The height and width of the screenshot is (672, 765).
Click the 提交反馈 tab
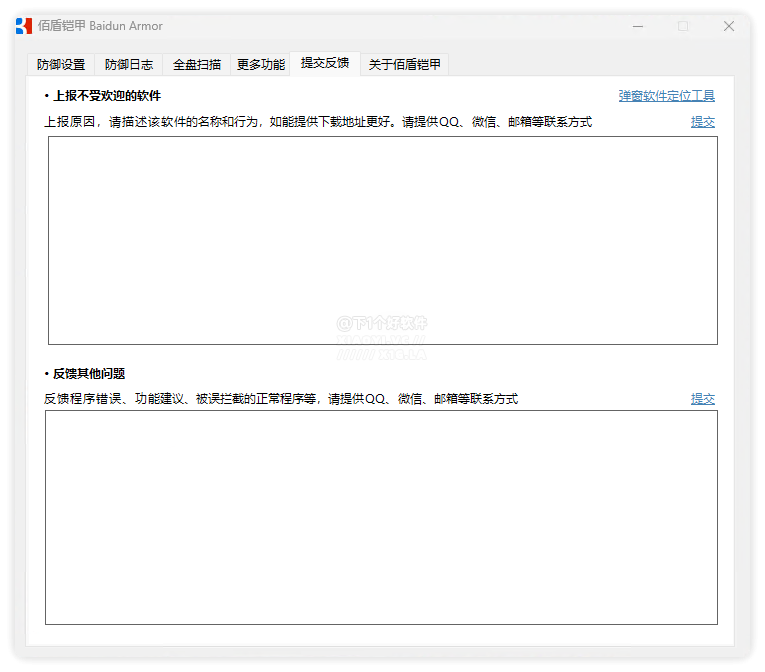325,63
